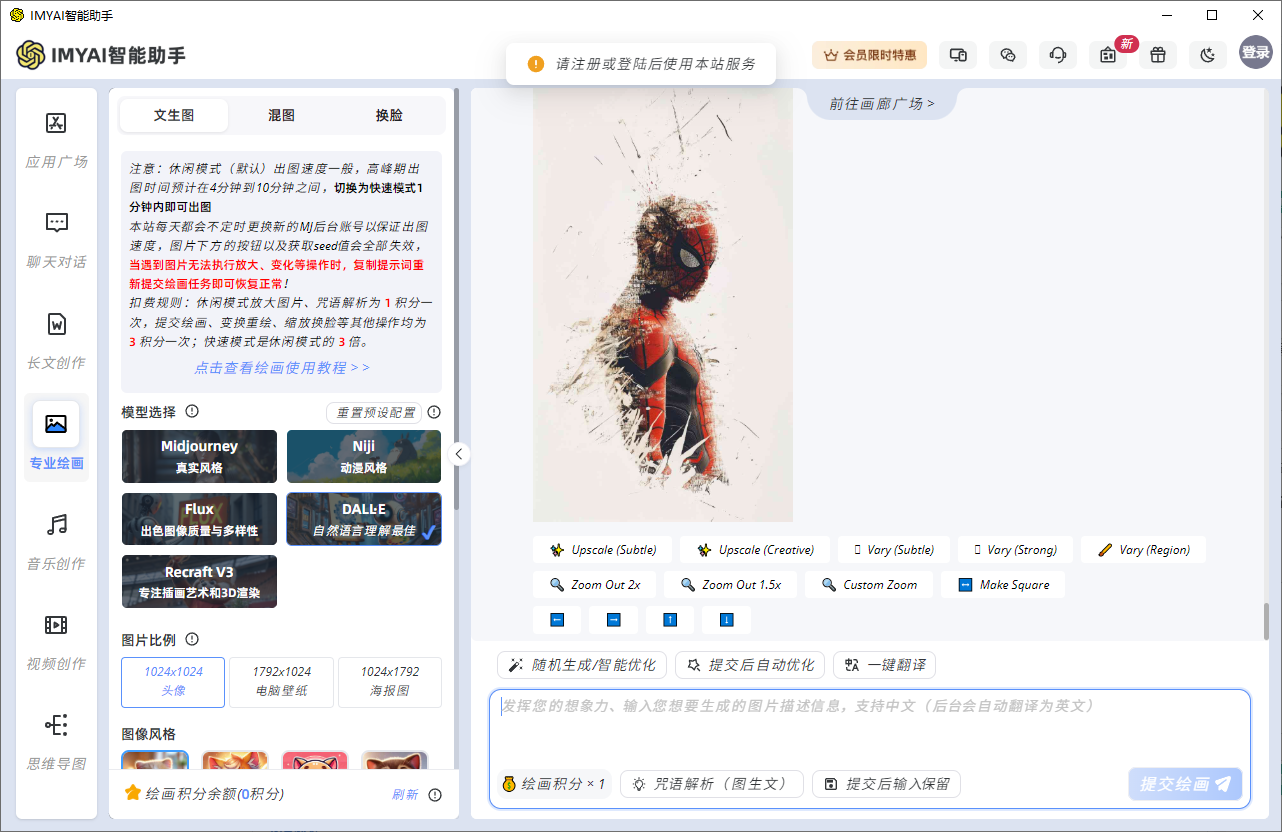Click the 前往画廊广场 gallery link
The width and height of the screenshot is (1282, 832).
point(882,104)
